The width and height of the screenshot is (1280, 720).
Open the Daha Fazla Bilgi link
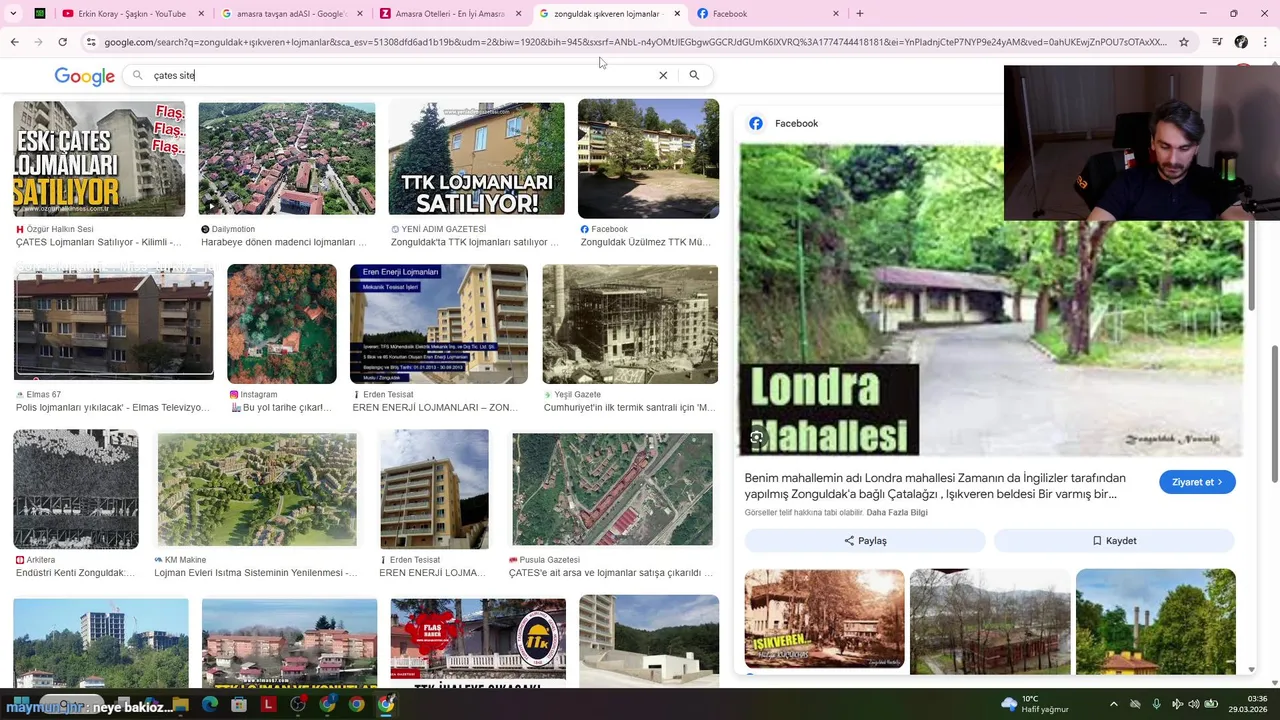(x=897, y=513)
